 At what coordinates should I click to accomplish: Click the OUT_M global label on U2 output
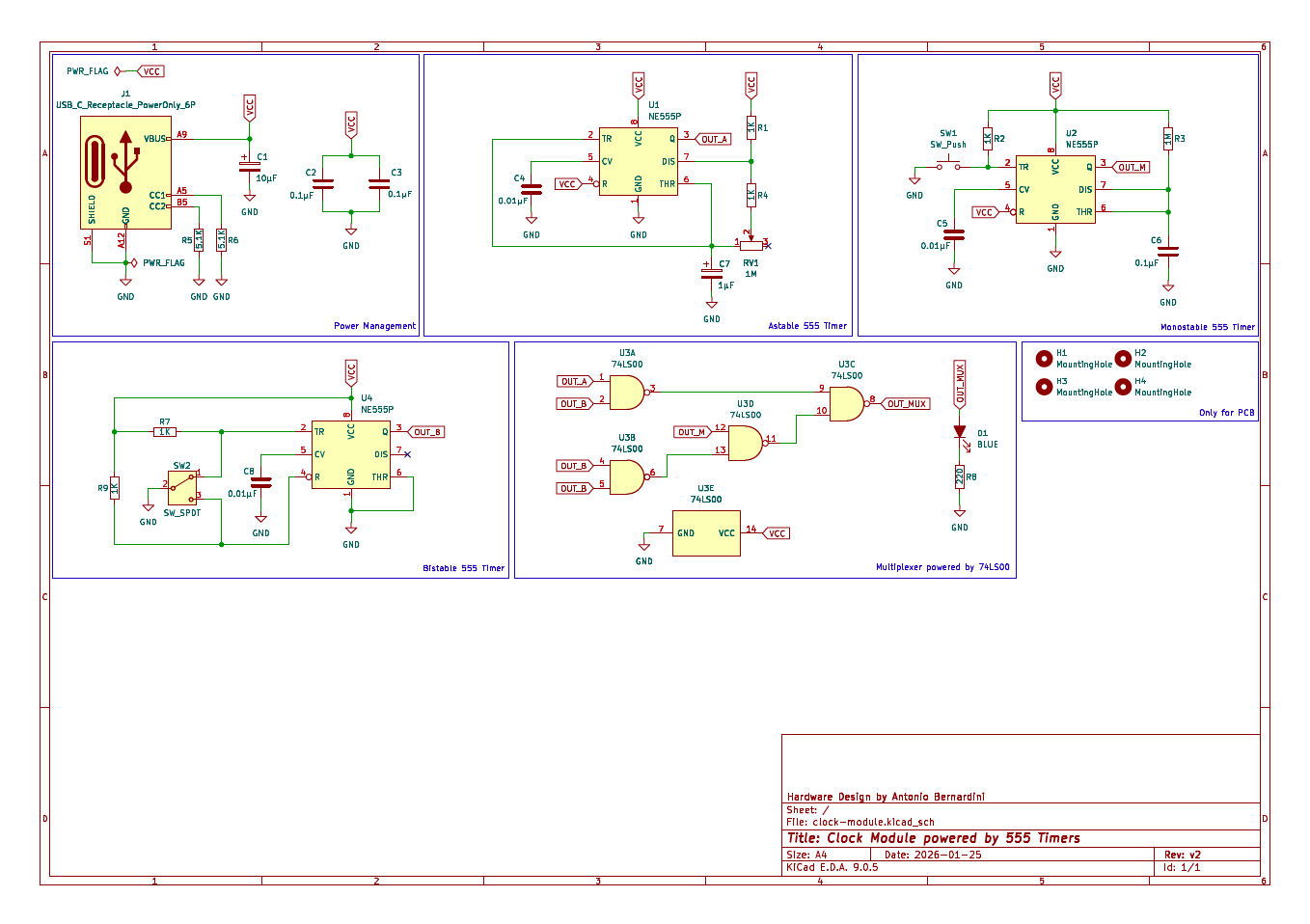[x=1131, y=167]
